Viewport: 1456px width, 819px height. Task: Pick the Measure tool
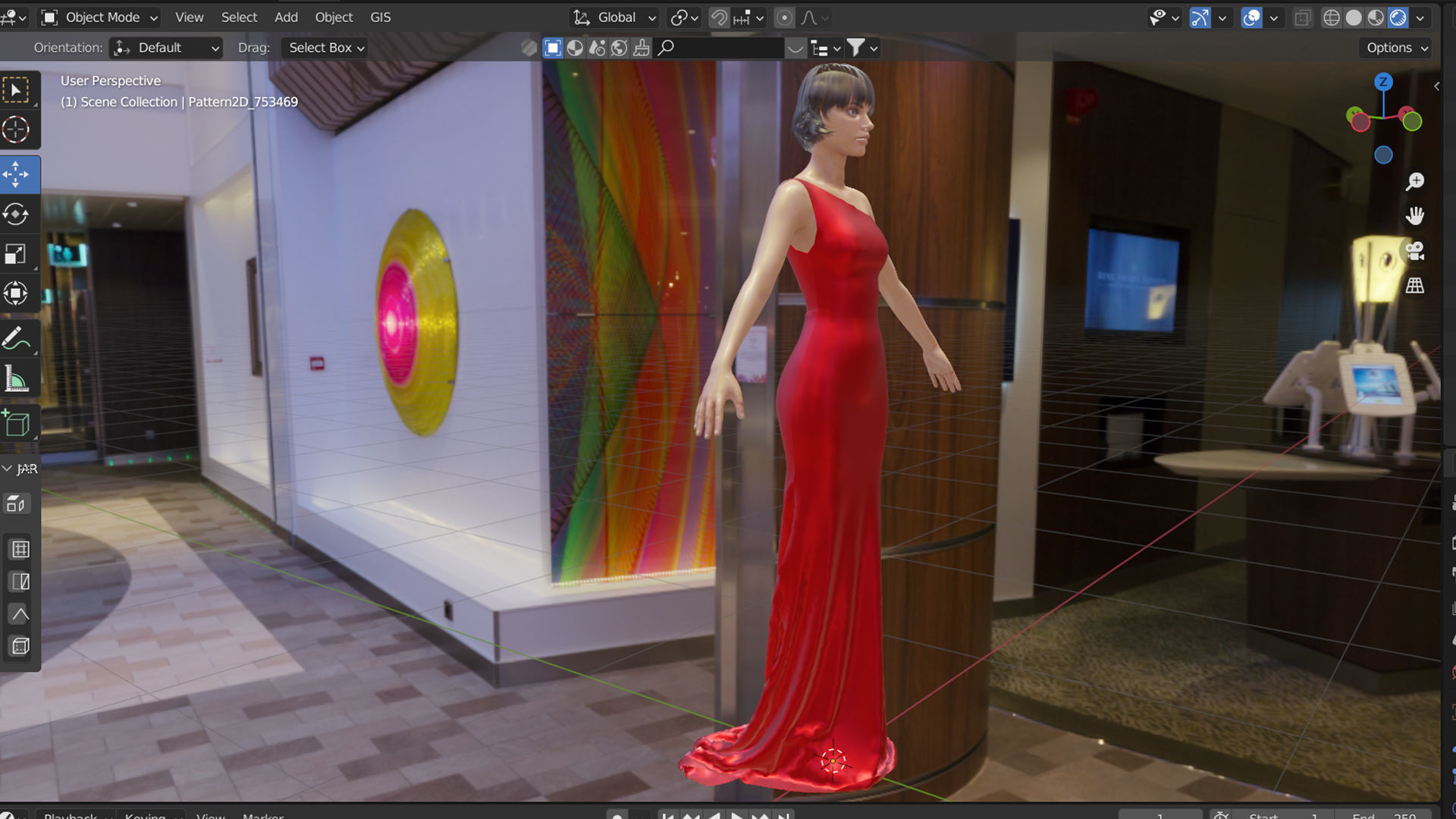pos(16,379)
